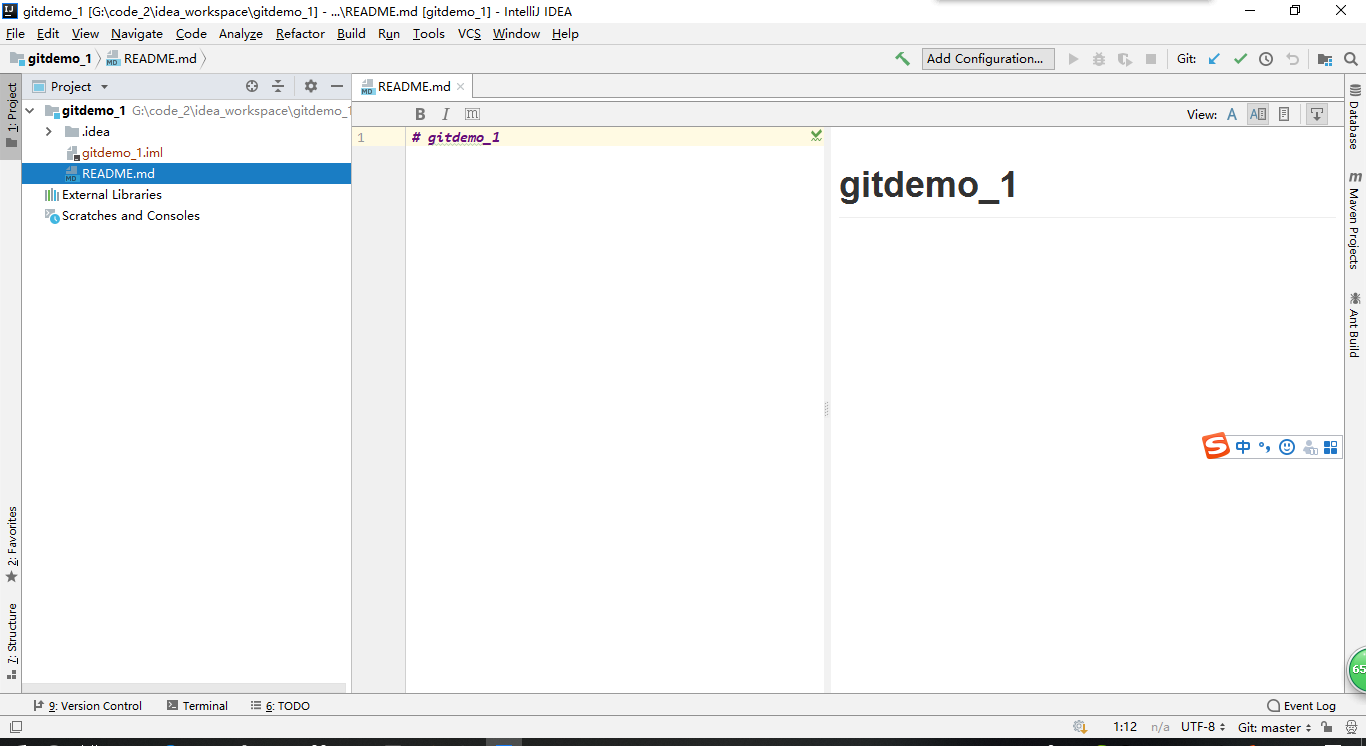Commit changes with the green checkmark
The width and height of the screenshot is (1366, 746).
pyautogui.click(x=1240, y=59)
